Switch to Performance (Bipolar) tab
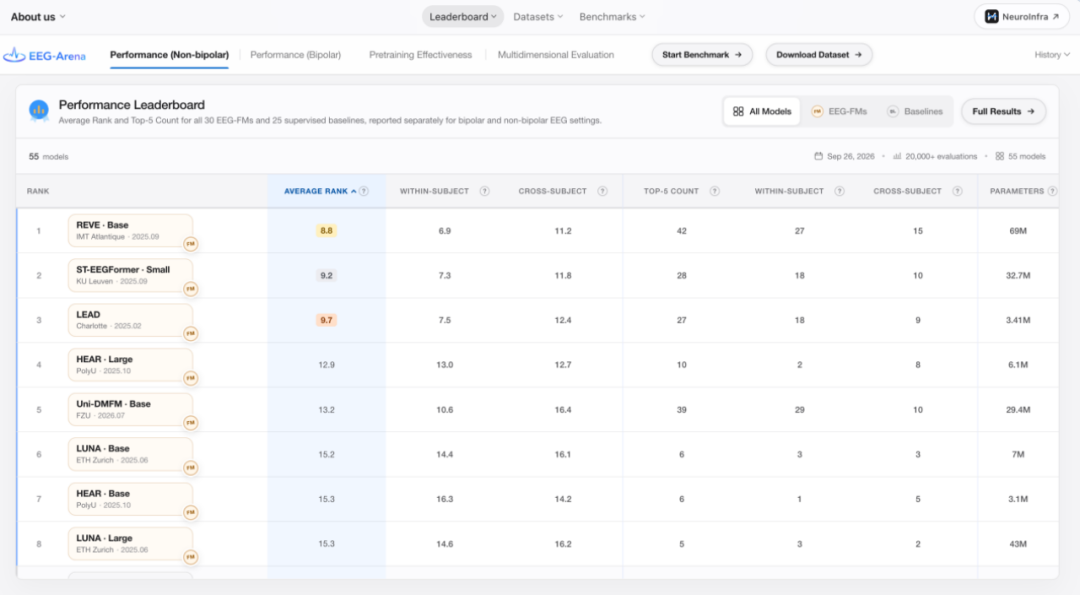The image size is (1080, 595). click(x=295, y=55)
